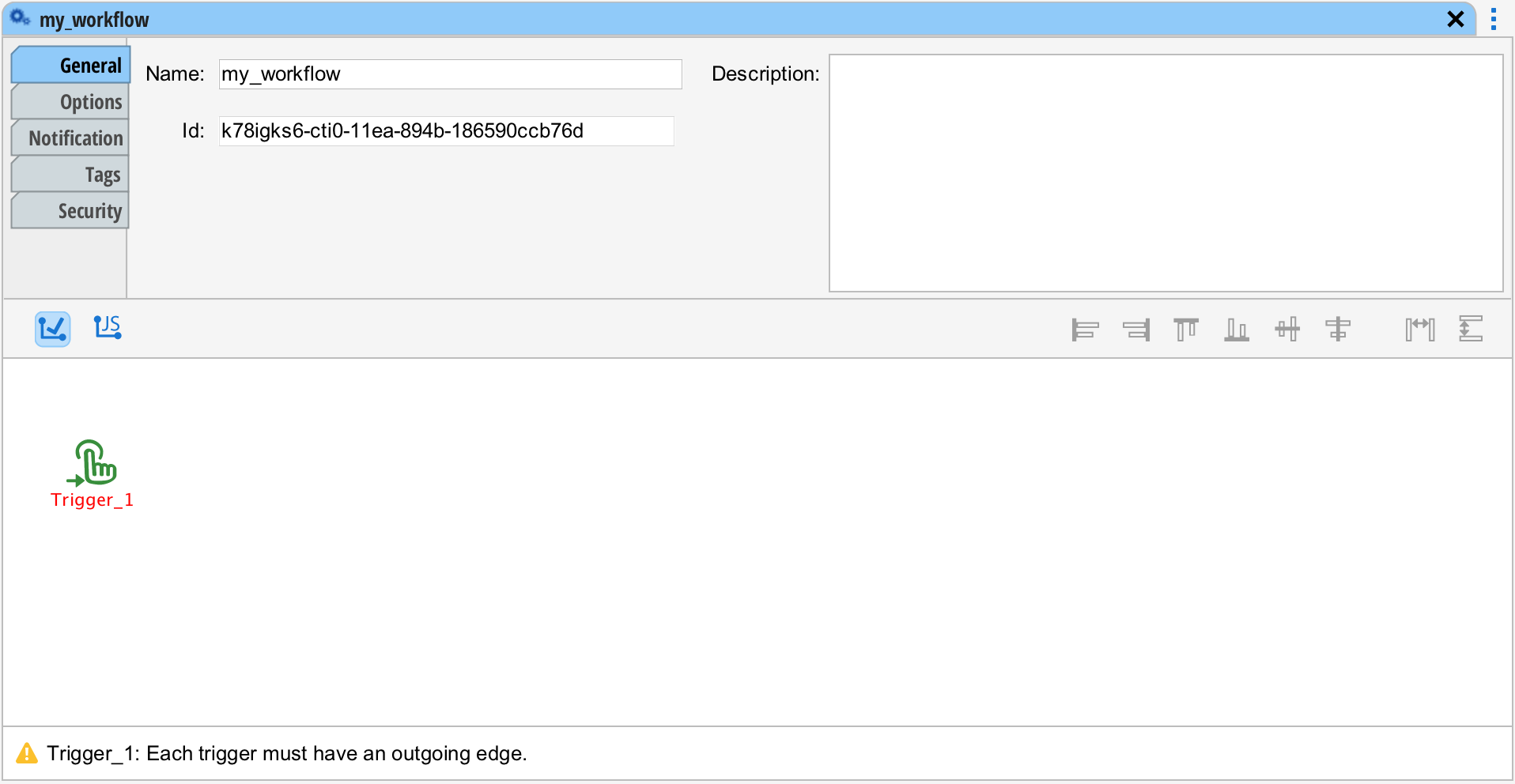
Task: Click the align right edges icon
Action: (1135, 329)
